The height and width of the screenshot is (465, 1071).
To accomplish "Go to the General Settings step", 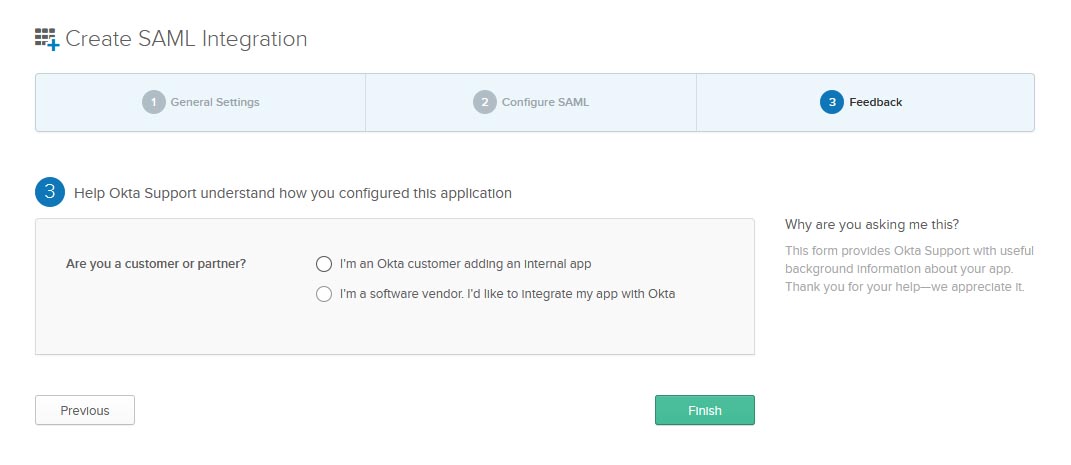I will point(214,102).
